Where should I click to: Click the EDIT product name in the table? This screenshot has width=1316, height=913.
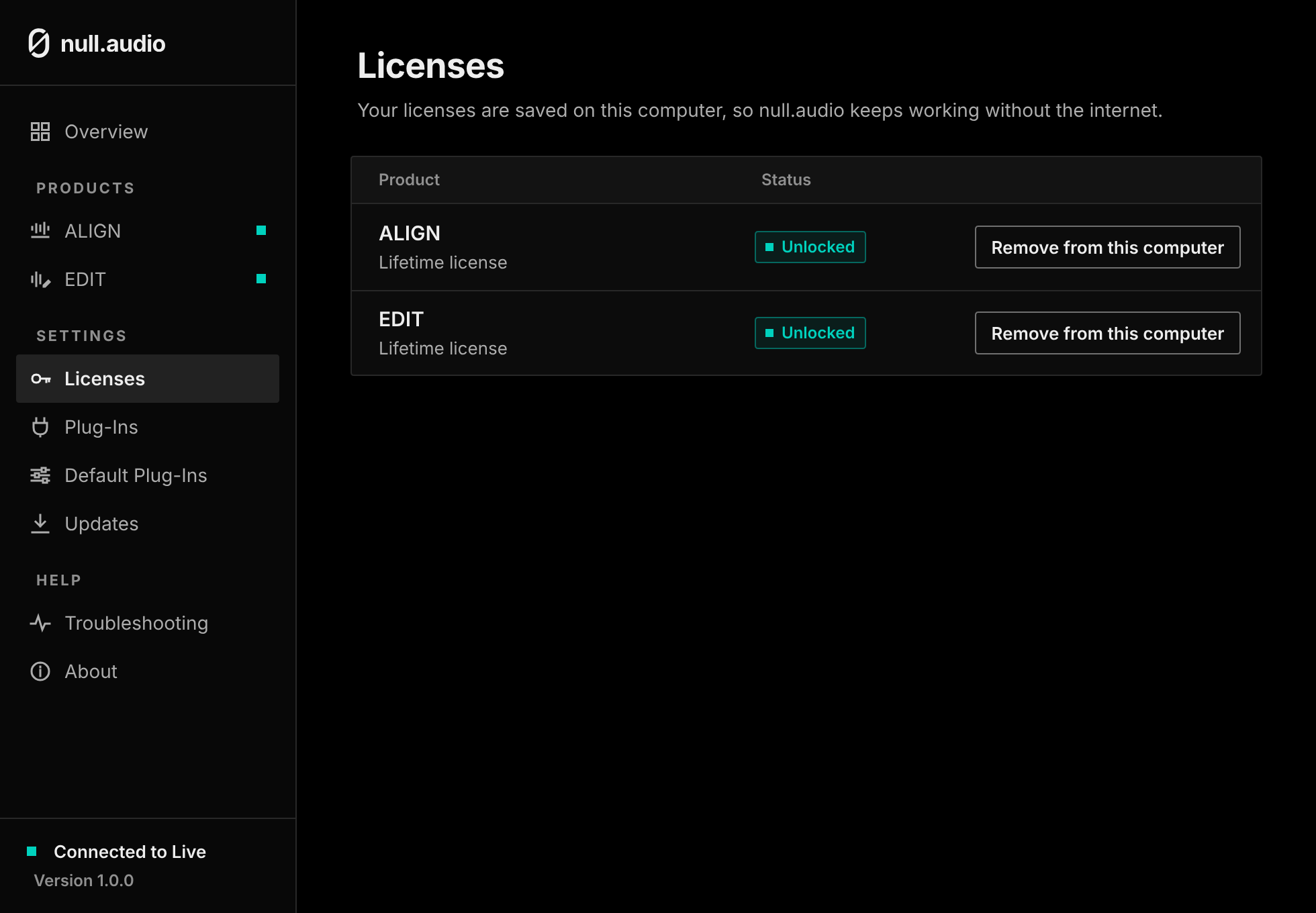click(401, 319)
